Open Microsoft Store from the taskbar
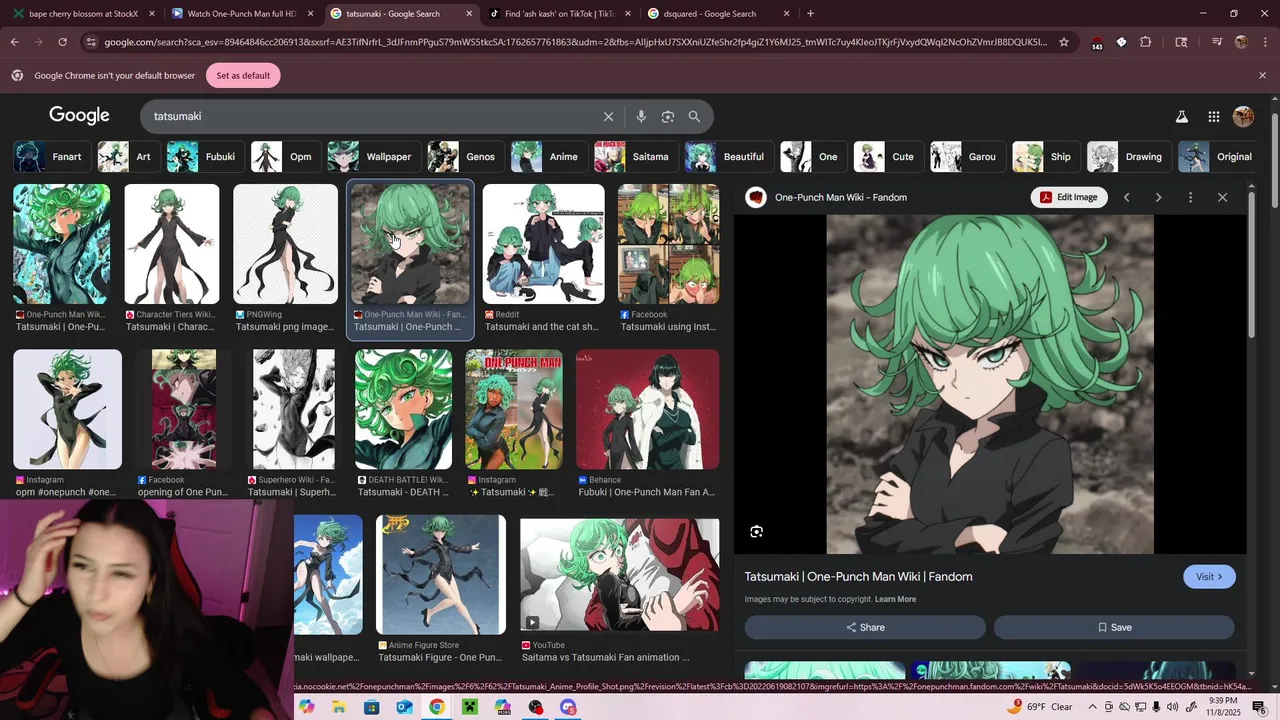The height and width of the screenshot is (720, 1280). 371,707
